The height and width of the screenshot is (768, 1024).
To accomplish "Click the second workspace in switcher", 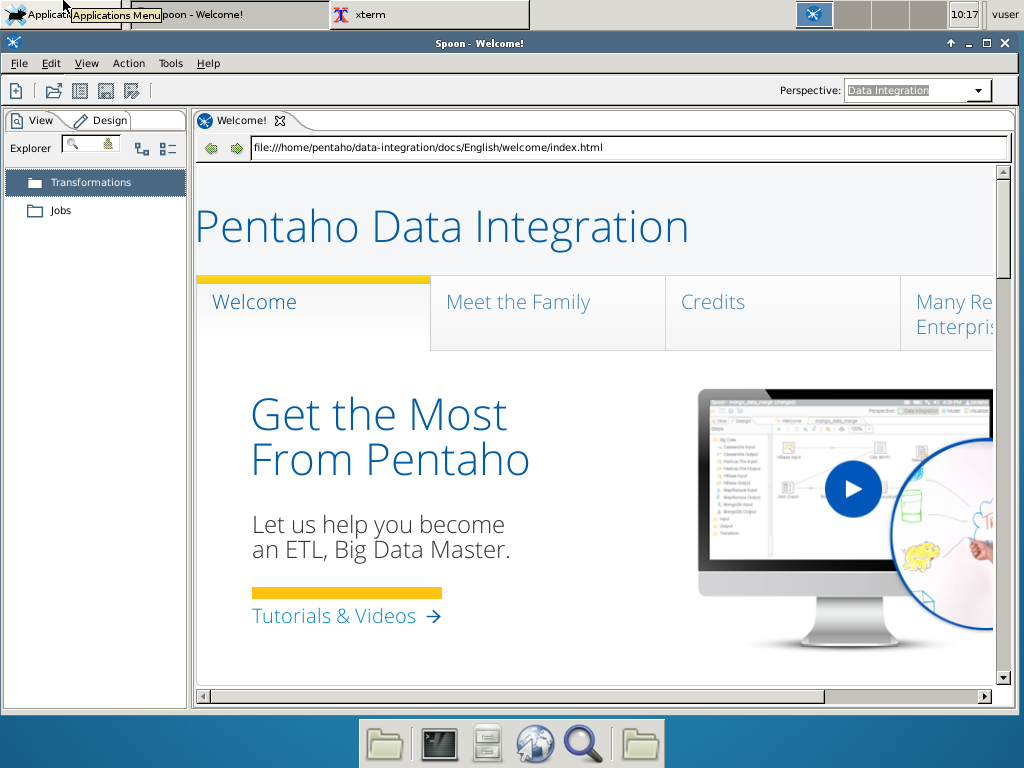I will click(852, 14).
